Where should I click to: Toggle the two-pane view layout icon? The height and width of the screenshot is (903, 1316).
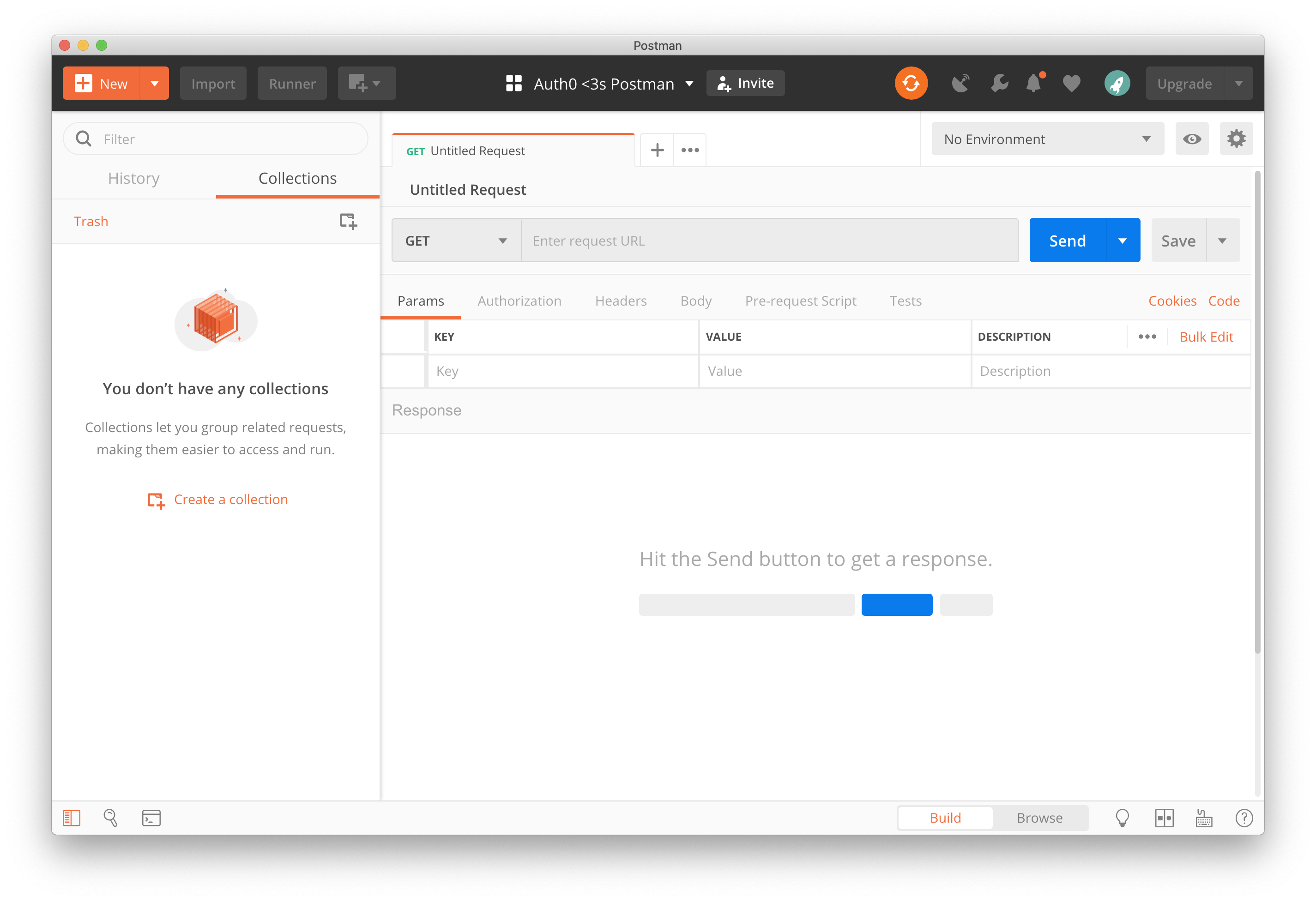click(1164, 818)
